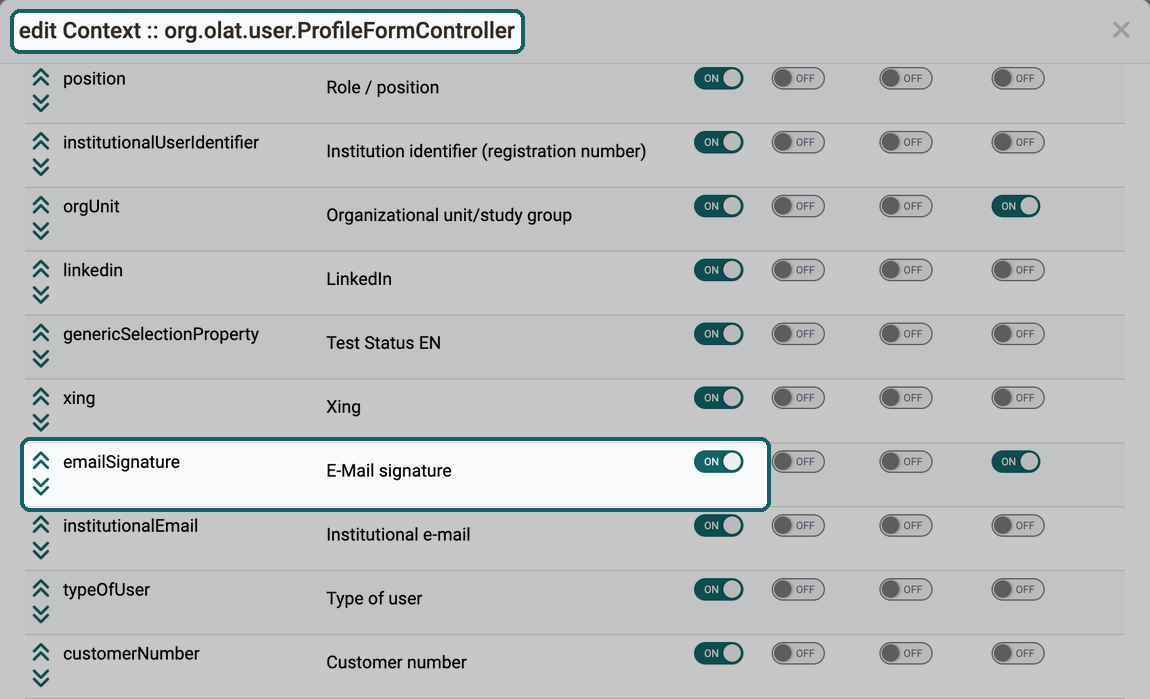Disable first ON toggle for emailSignature
The height and width of the screenshot is (699, 1150).
719,461
